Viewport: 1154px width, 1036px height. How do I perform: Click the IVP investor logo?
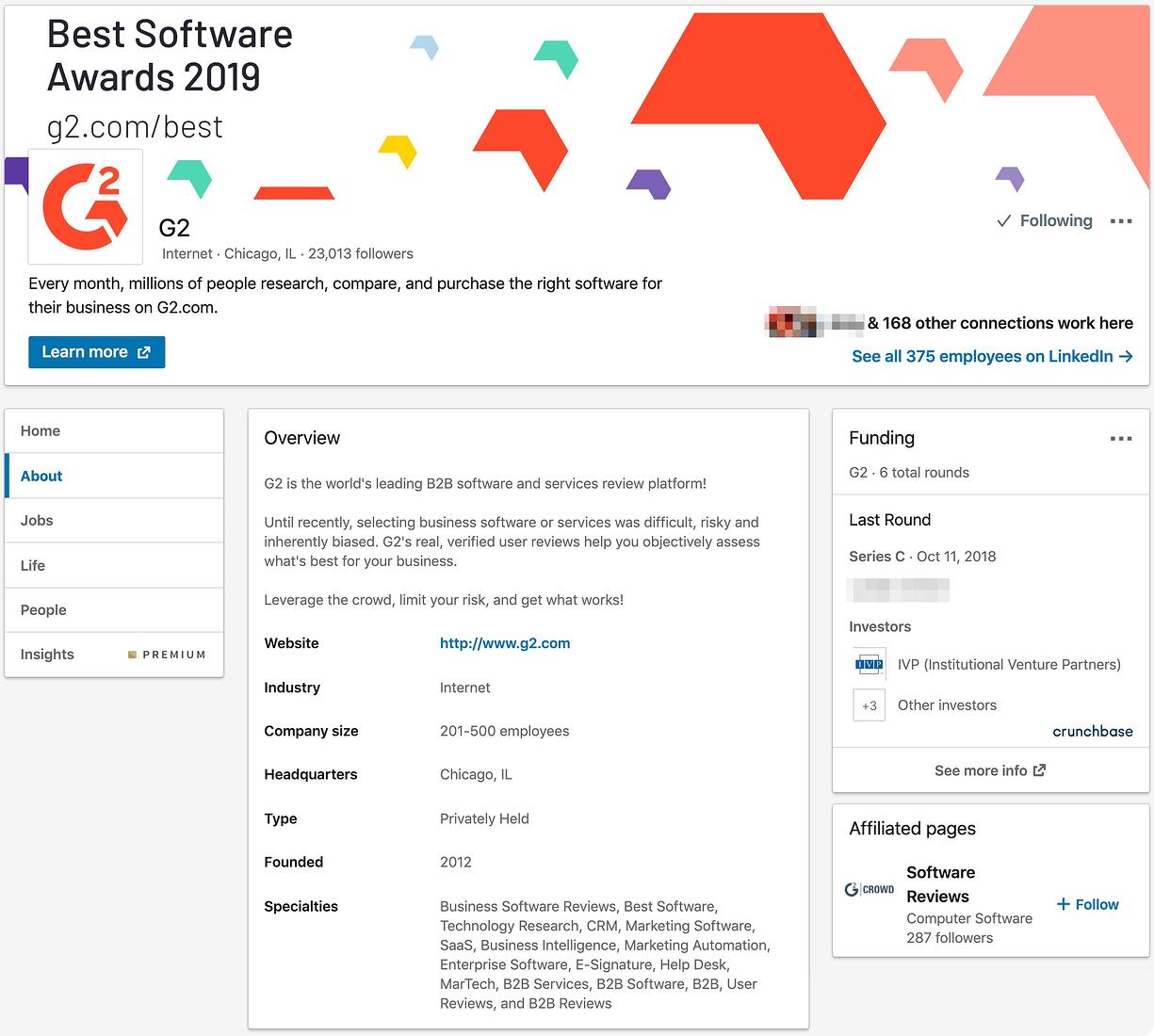[x=869, y=664]
